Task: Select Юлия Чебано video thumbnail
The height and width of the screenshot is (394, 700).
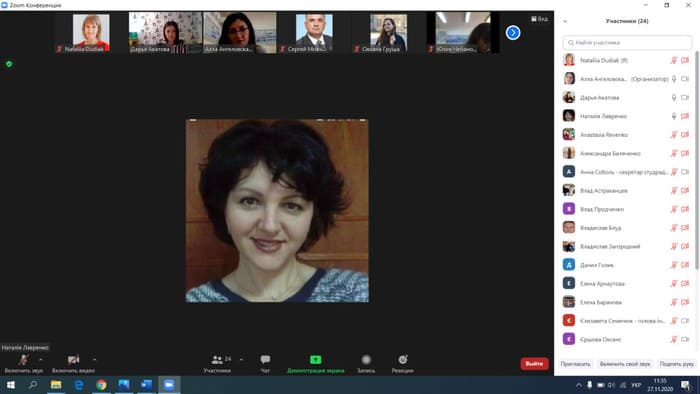Action: (x=463, y=33)
